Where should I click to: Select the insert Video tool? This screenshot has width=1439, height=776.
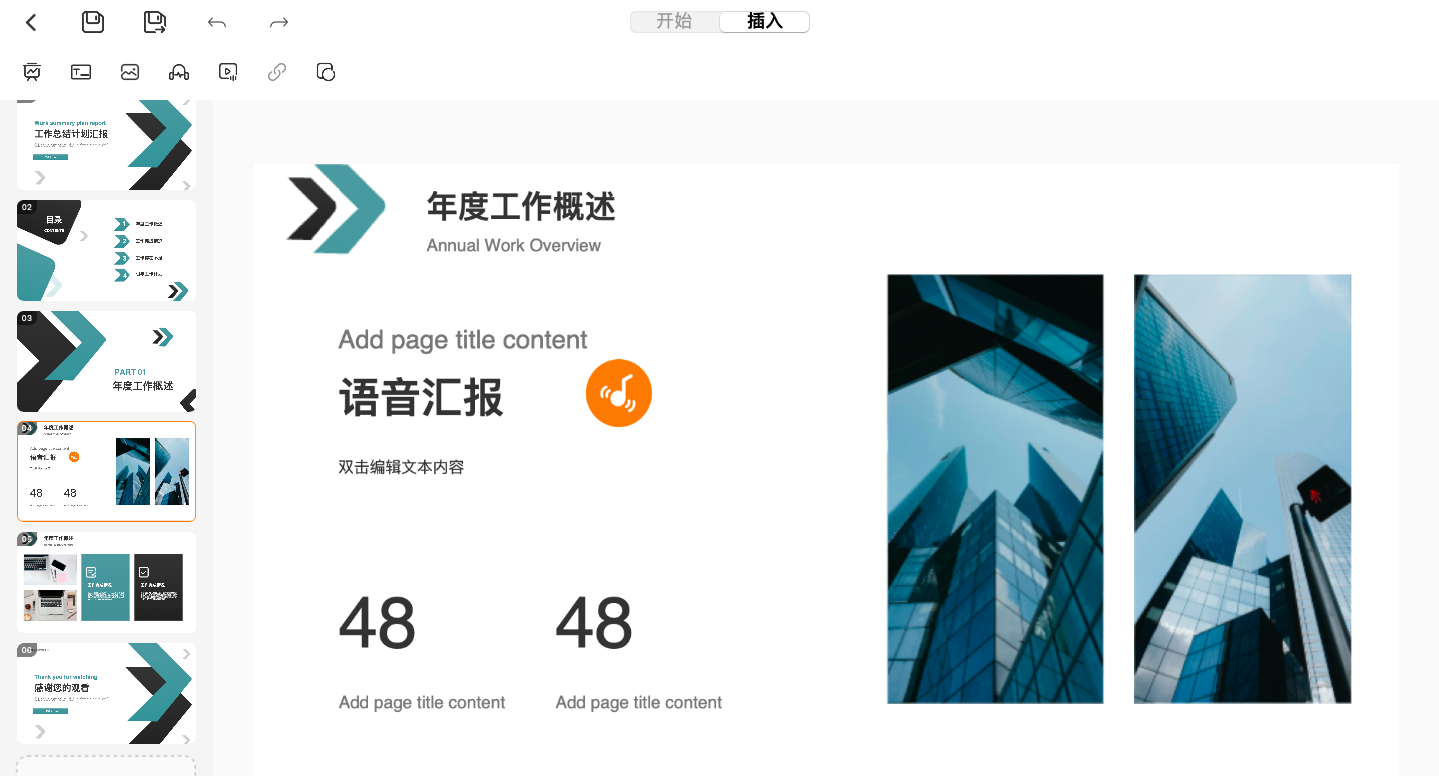click(227, 71)
